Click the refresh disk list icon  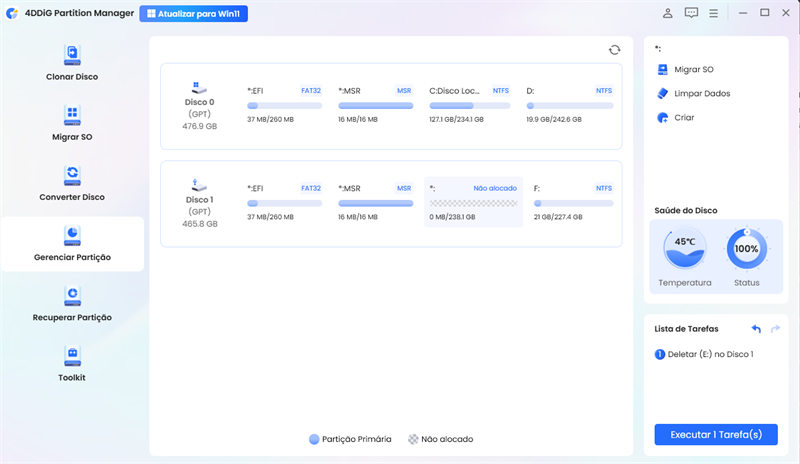614,50
